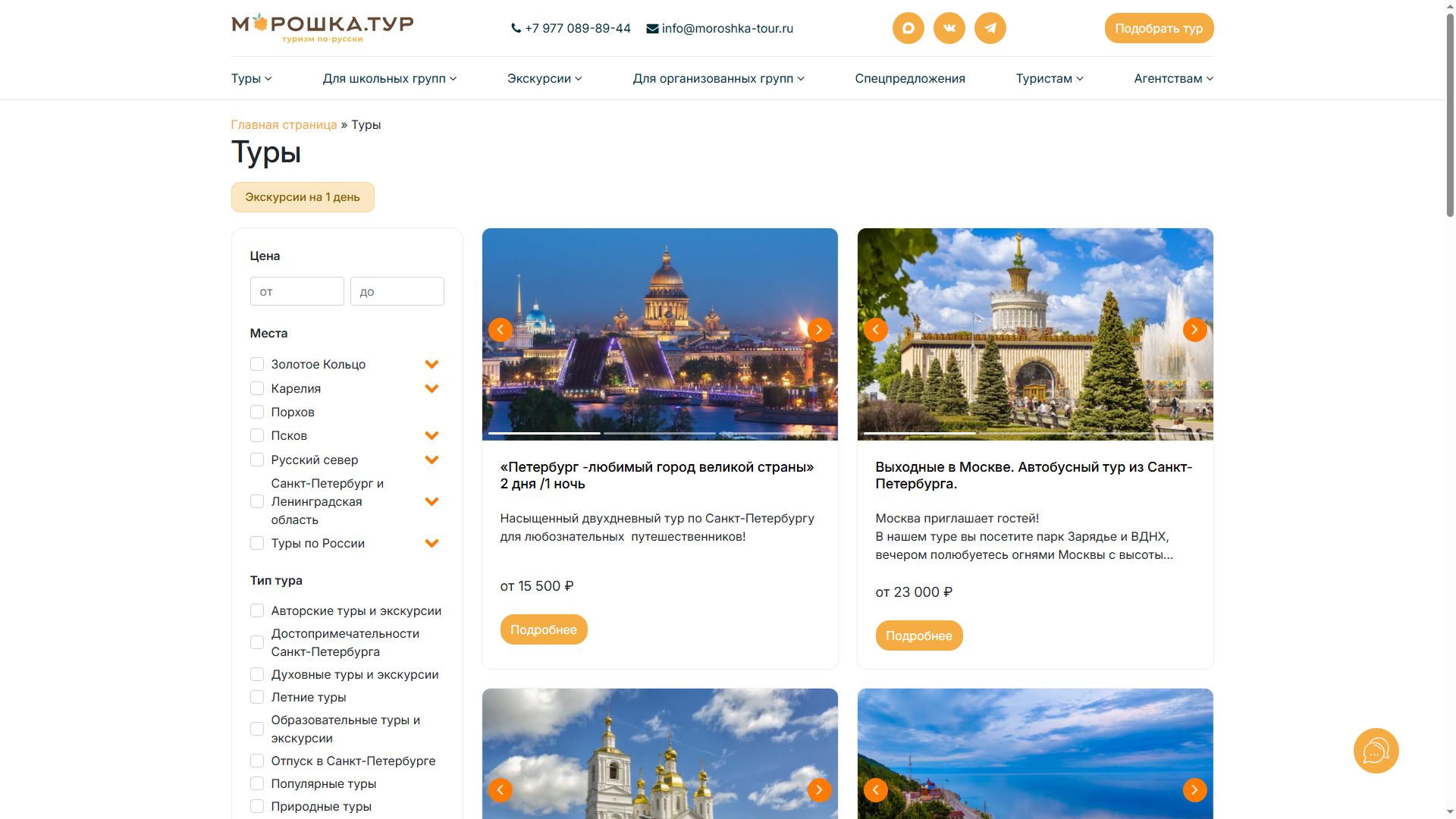This screenshot has width=1456, height=819.
Task: Open the live chat support widget
Action: click(x=1376, y=751)
